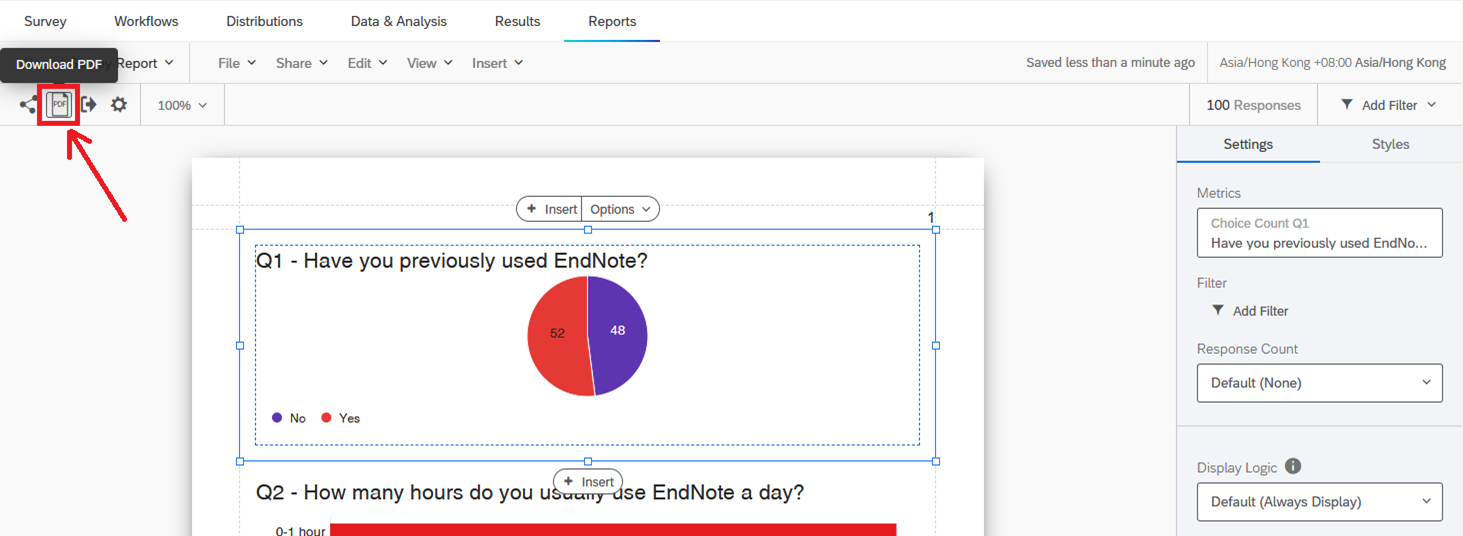Click the Insert button above the Q1 chart
The image size is (1463, 536).
tap(550, 209)
